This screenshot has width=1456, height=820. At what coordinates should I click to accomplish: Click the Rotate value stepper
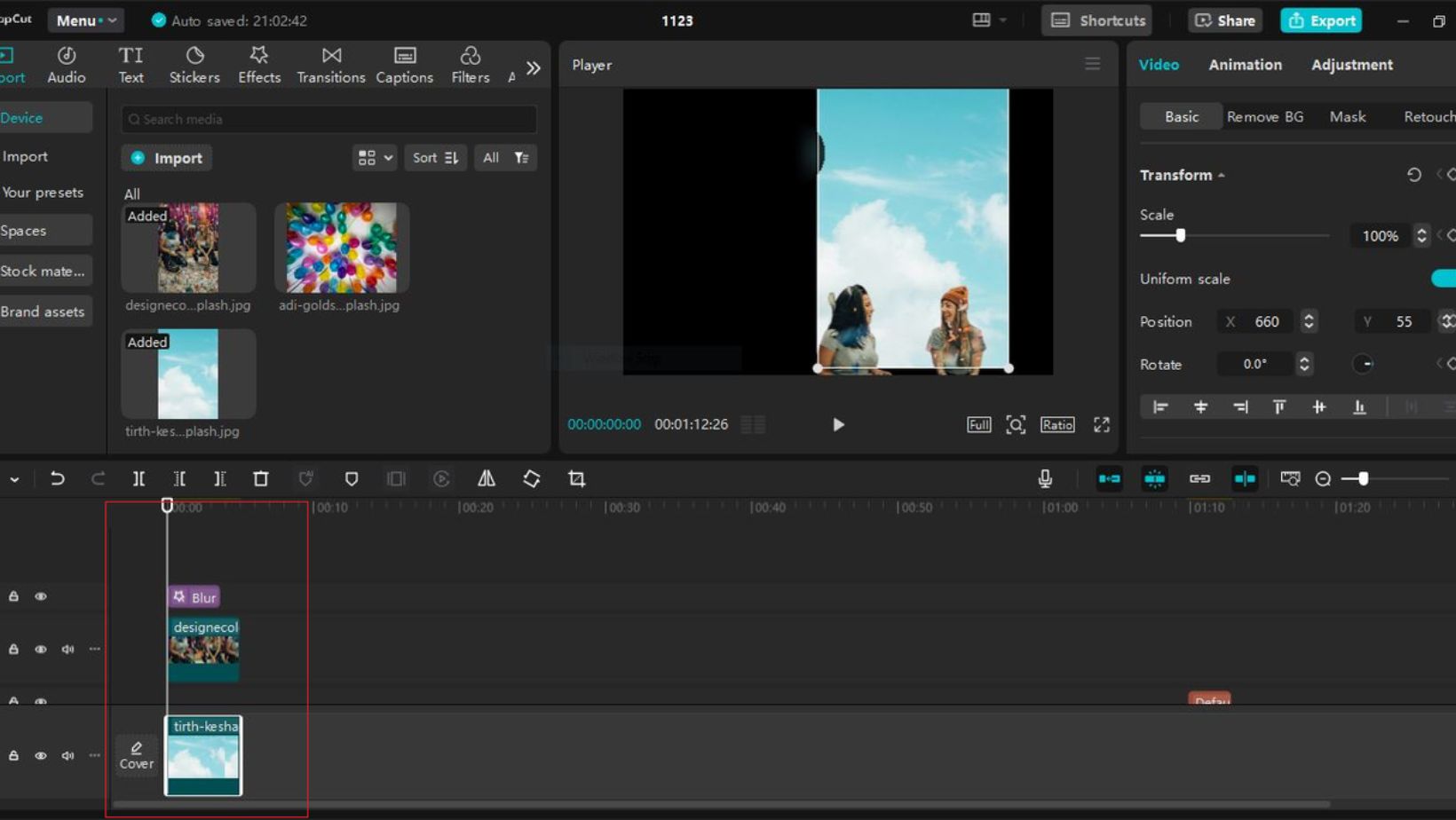coord(1304,364)
